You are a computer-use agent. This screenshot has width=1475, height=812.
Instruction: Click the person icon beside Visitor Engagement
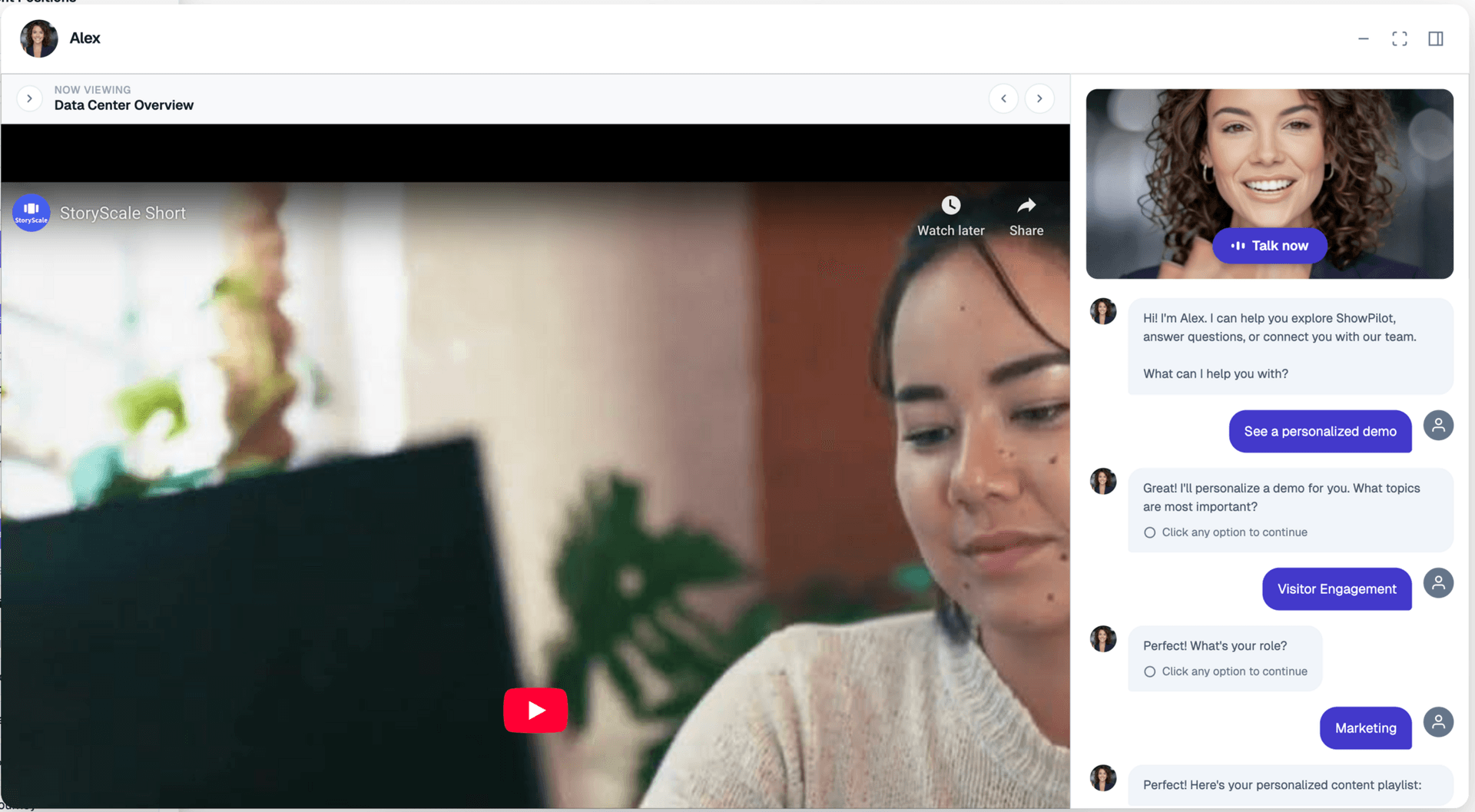[1439, 583]
